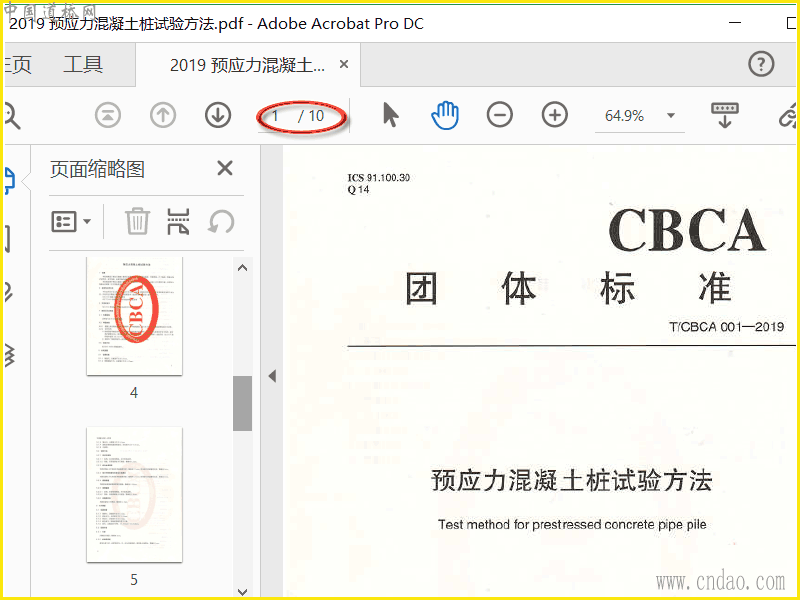Viewport: 800px width, 600px height.
Task: Switch to the 工具 tab
Action: pos(83,65)
